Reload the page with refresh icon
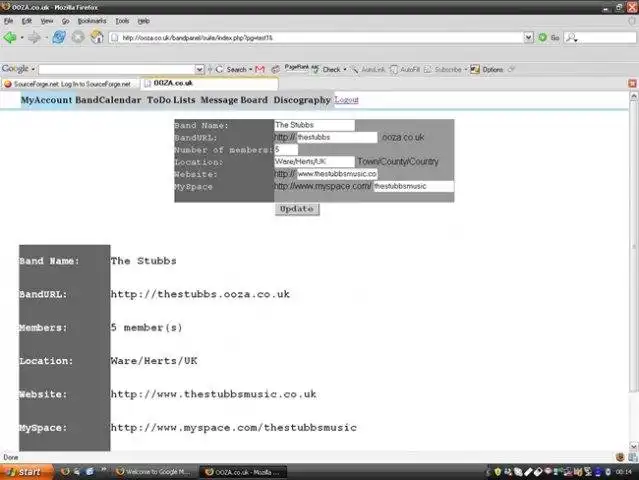Screen dimensions: 639x480 tap(59, 37)
